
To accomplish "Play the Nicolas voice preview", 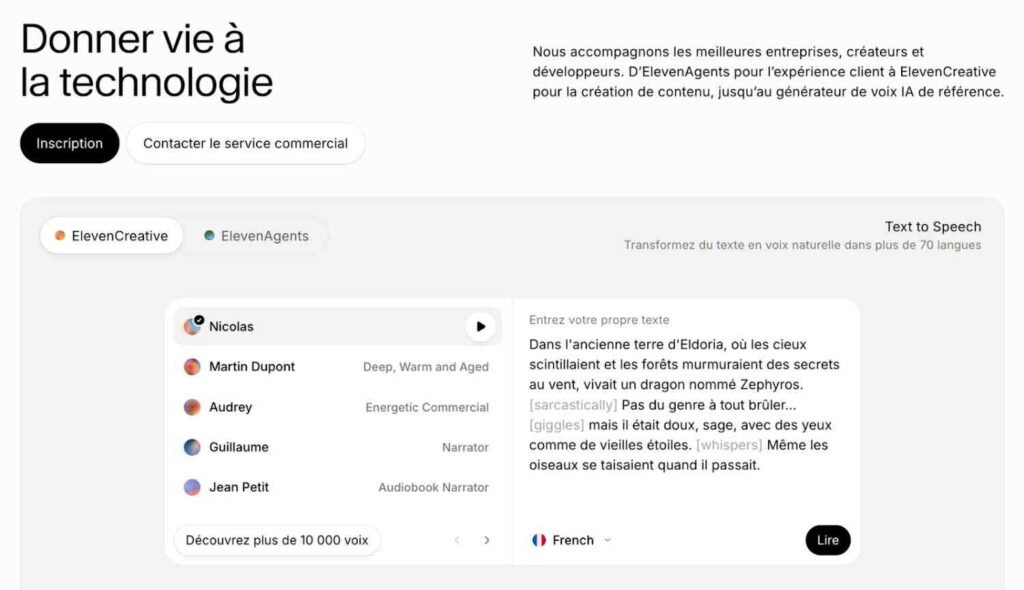I will (x=481, y=326).
